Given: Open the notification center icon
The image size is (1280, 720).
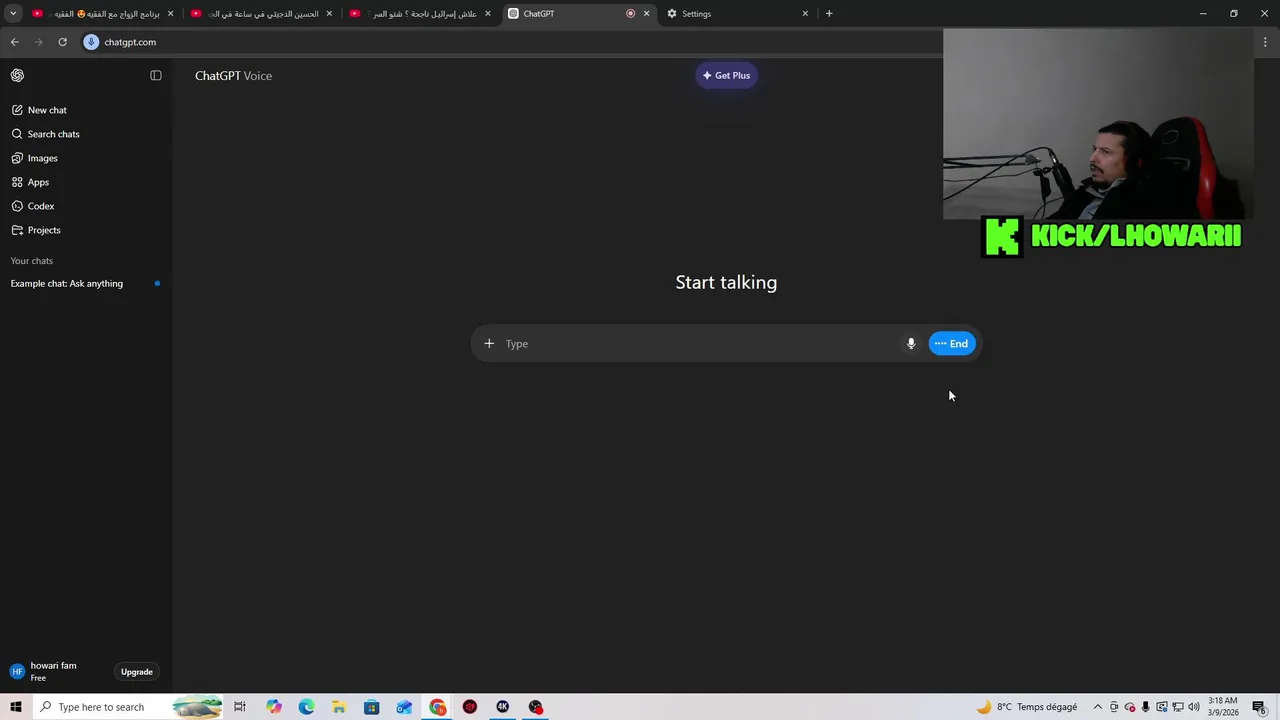Looking at the screenshot, I should [x=1260, y=707].
